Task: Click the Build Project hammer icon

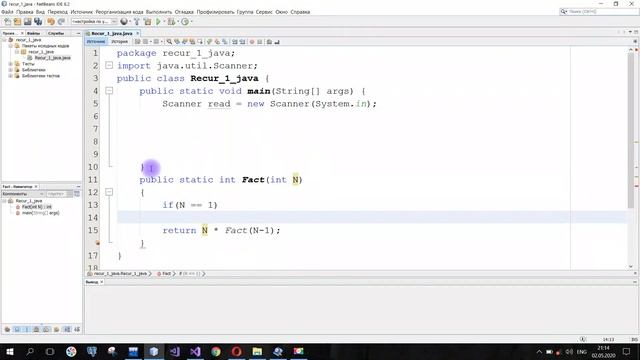Action: coord(137,22)
